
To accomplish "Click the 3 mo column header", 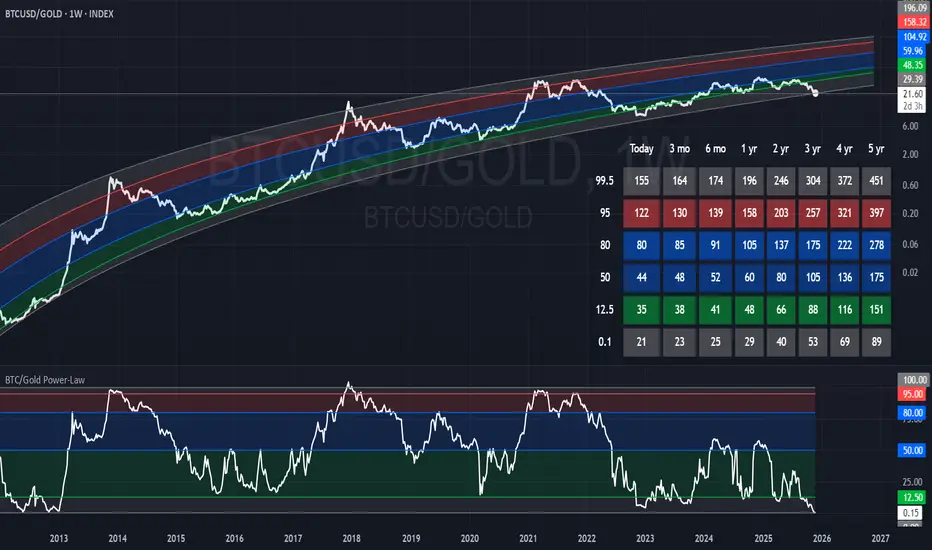I will click(679, 149).
